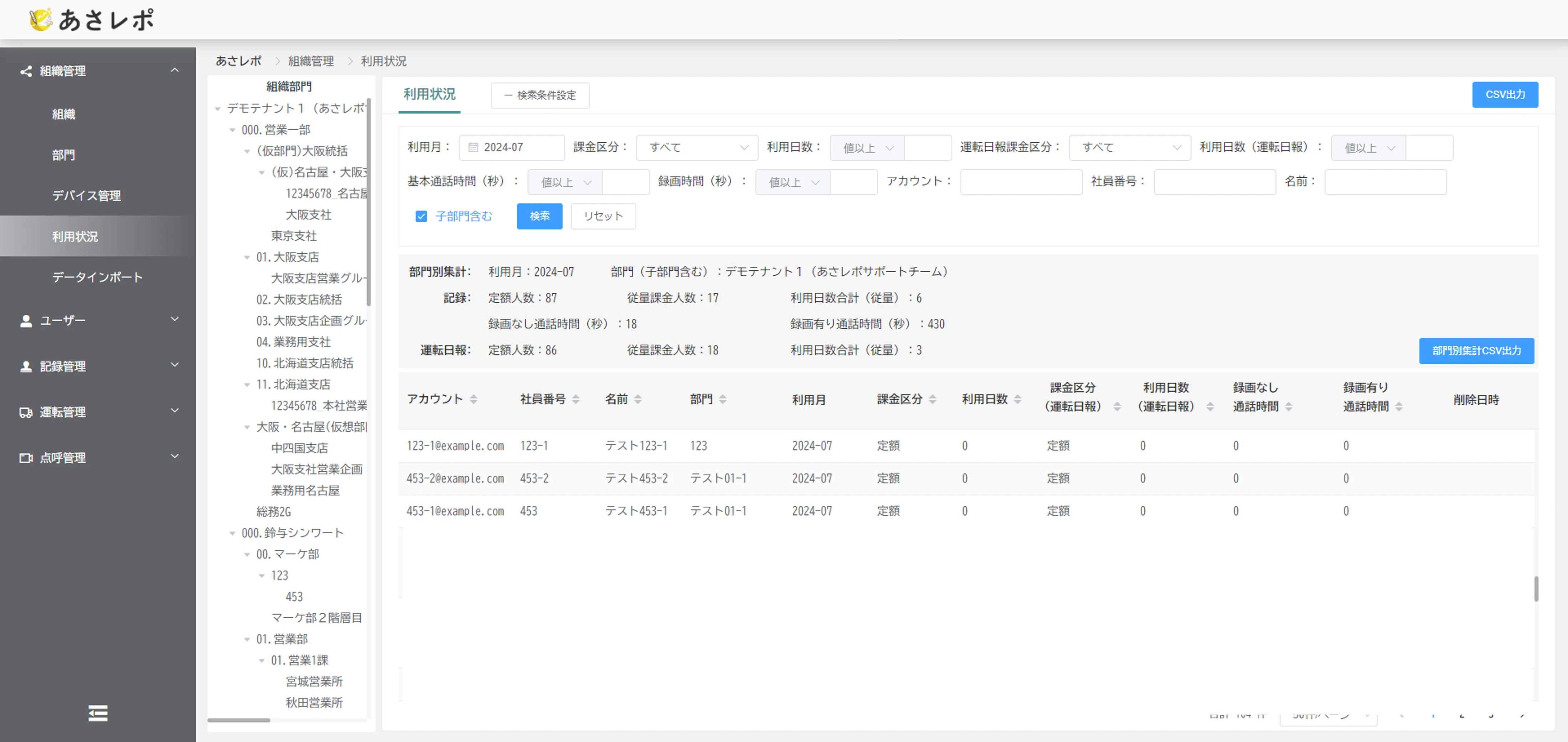The width and height of the screenshot is (1568, 742).
Task: Open データインポート in the sidebar
Action: tap(97, 277)
